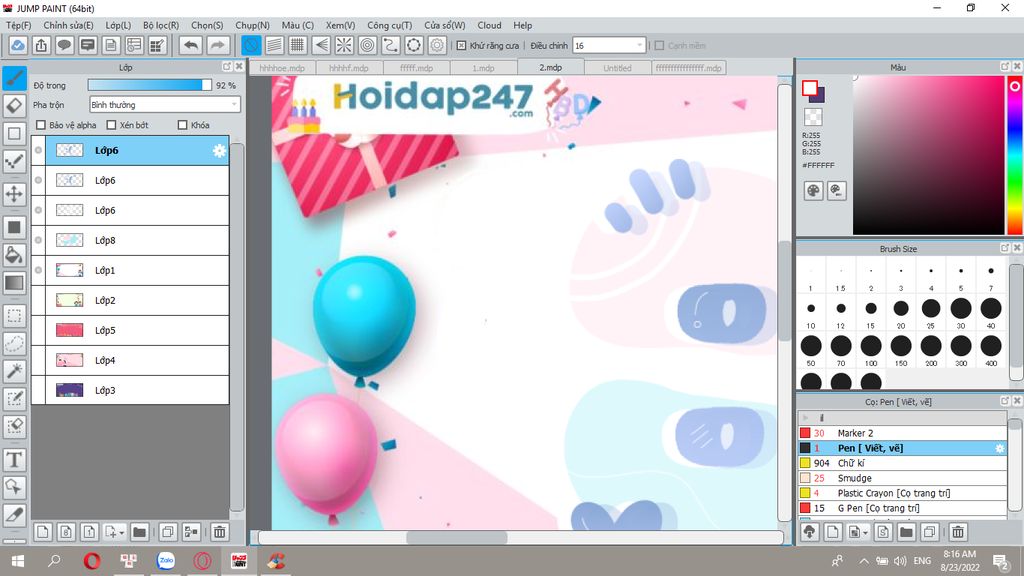Enable the Khóa layer lock checkbox

(183, 125)
